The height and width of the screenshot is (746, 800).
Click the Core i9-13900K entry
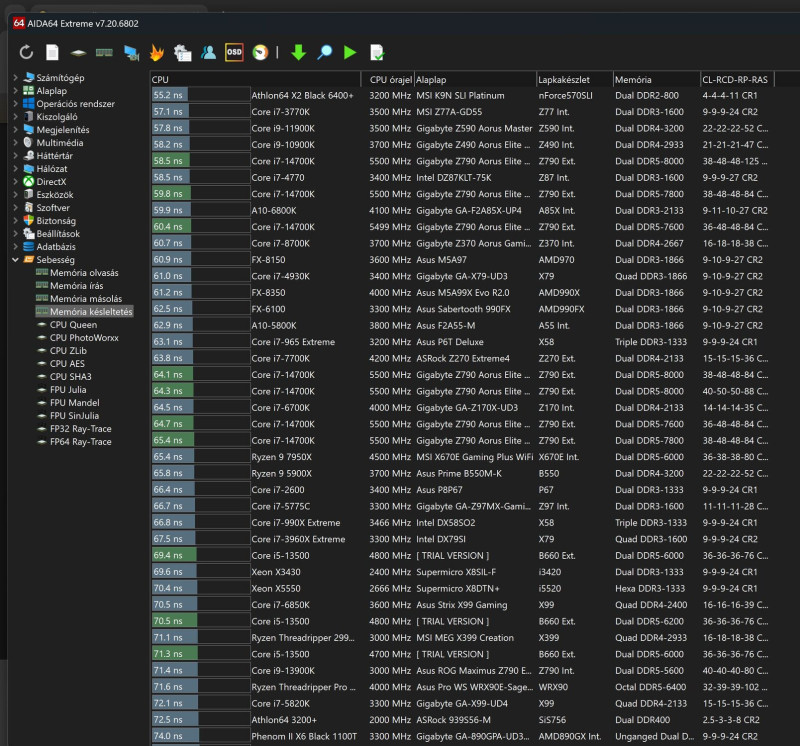283,670
